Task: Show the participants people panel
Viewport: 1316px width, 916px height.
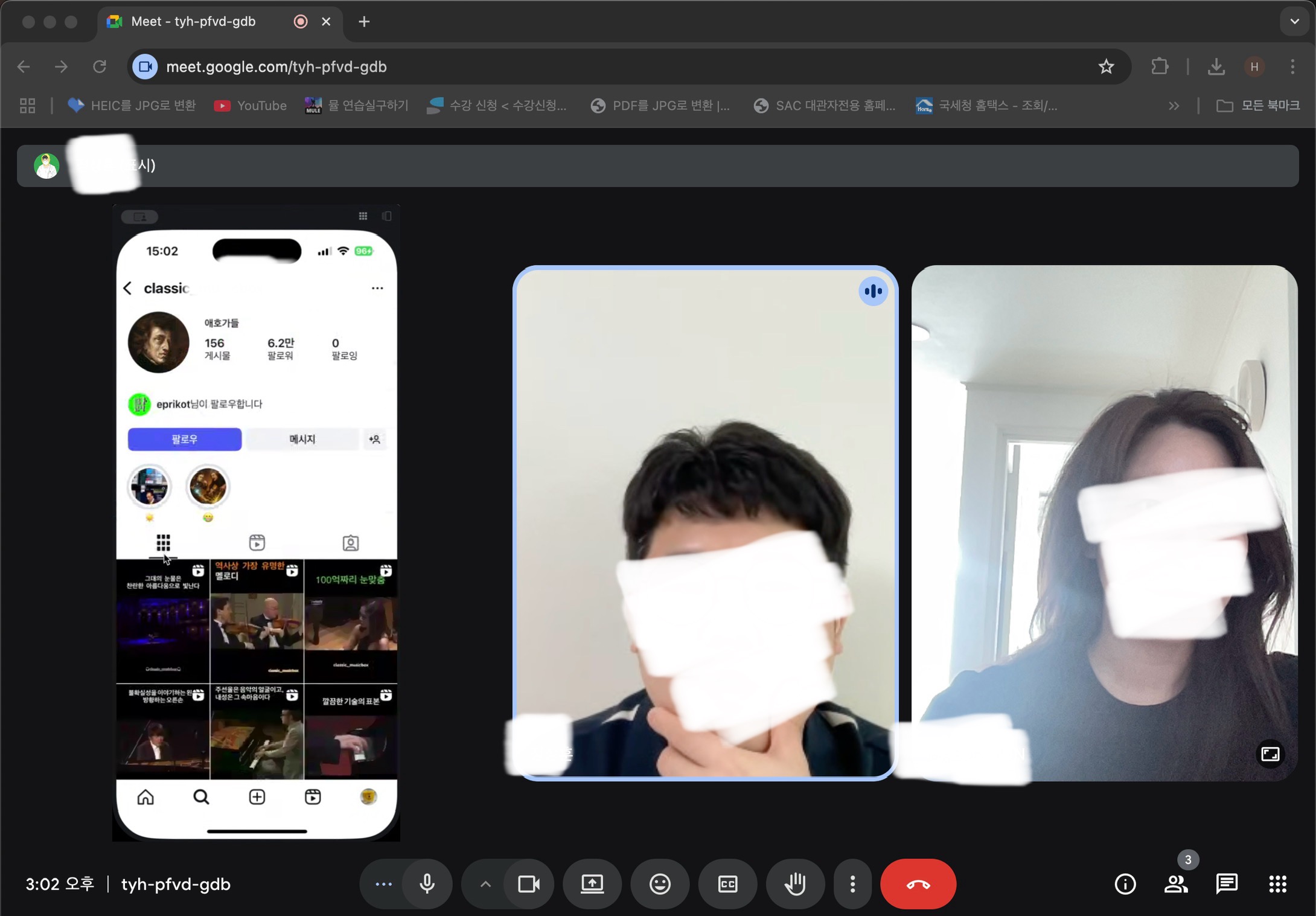Action: (x=1176, y=884)
